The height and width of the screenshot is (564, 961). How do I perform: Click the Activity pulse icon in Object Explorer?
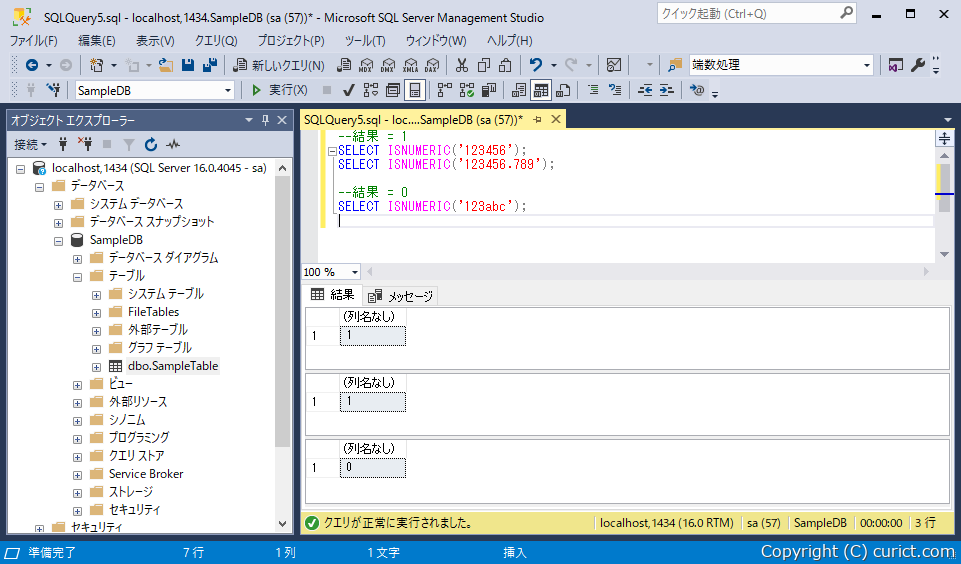point(173,145)
